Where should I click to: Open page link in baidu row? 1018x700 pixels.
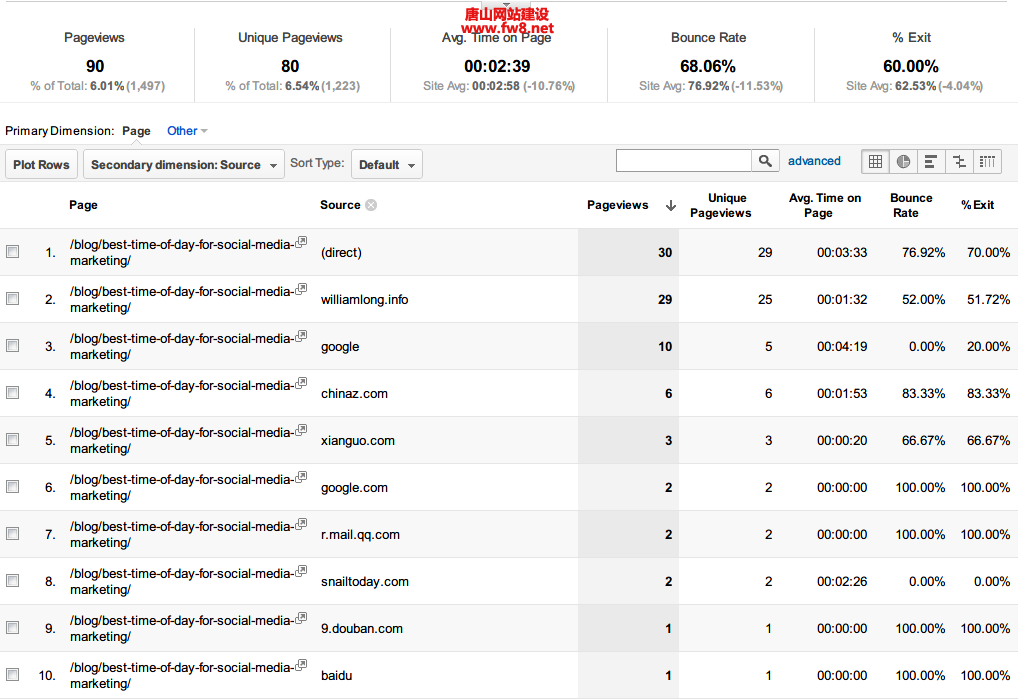coord(181,675)
